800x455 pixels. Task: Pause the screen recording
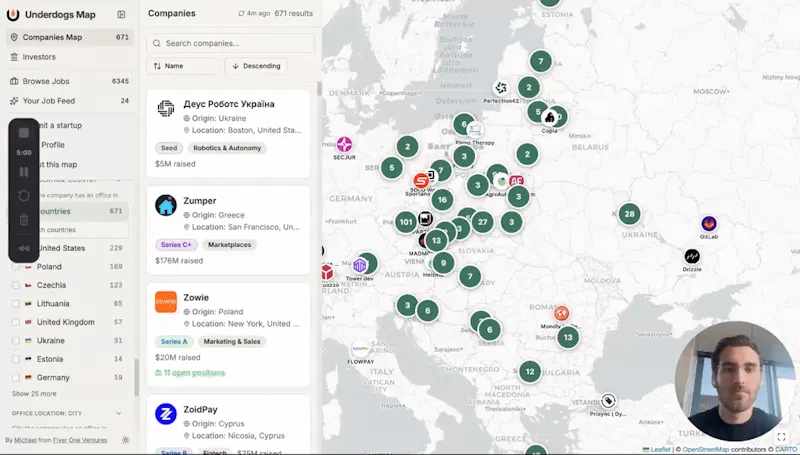[24, 172]
